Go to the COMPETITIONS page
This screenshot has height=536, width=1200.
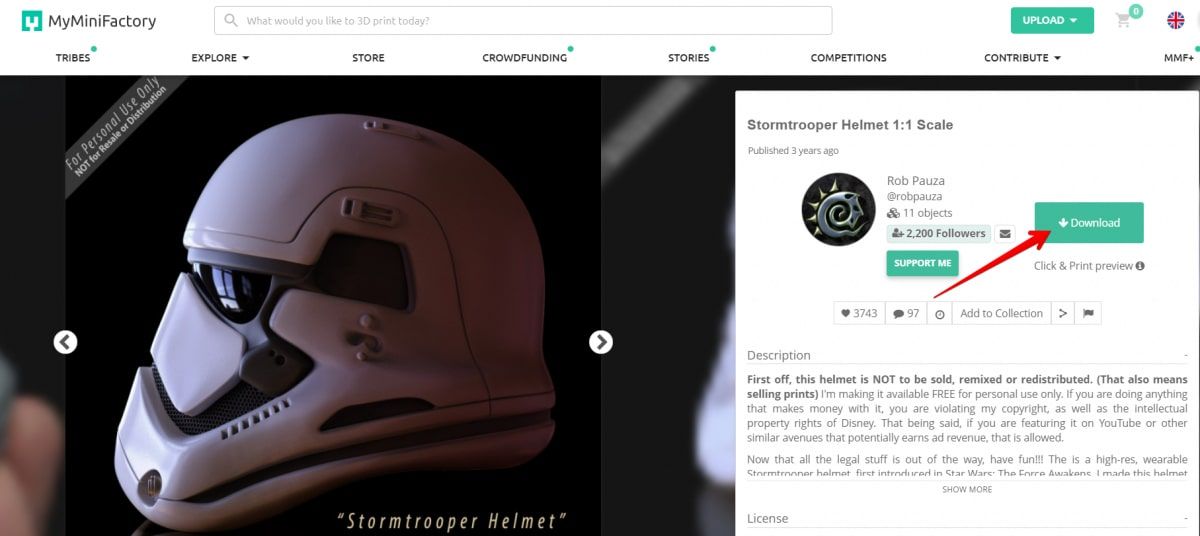click(848, 58)
